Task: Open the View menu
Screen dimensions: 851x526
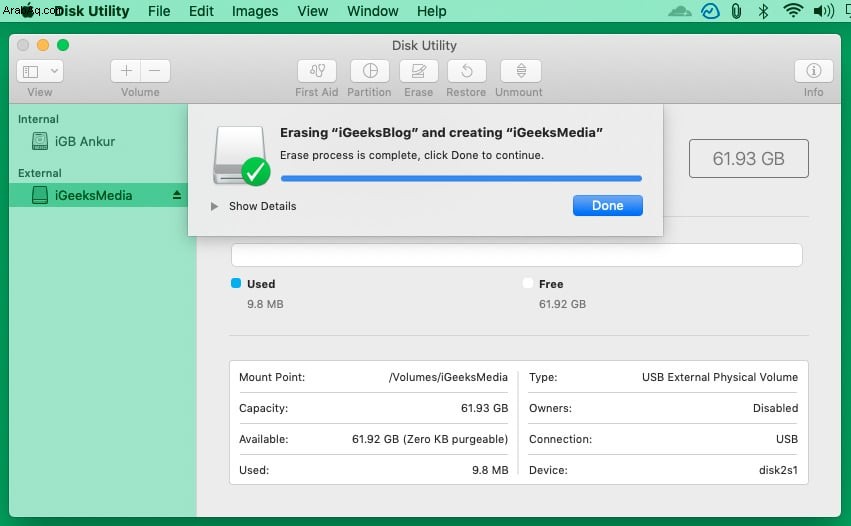Action: coord(313,11)
